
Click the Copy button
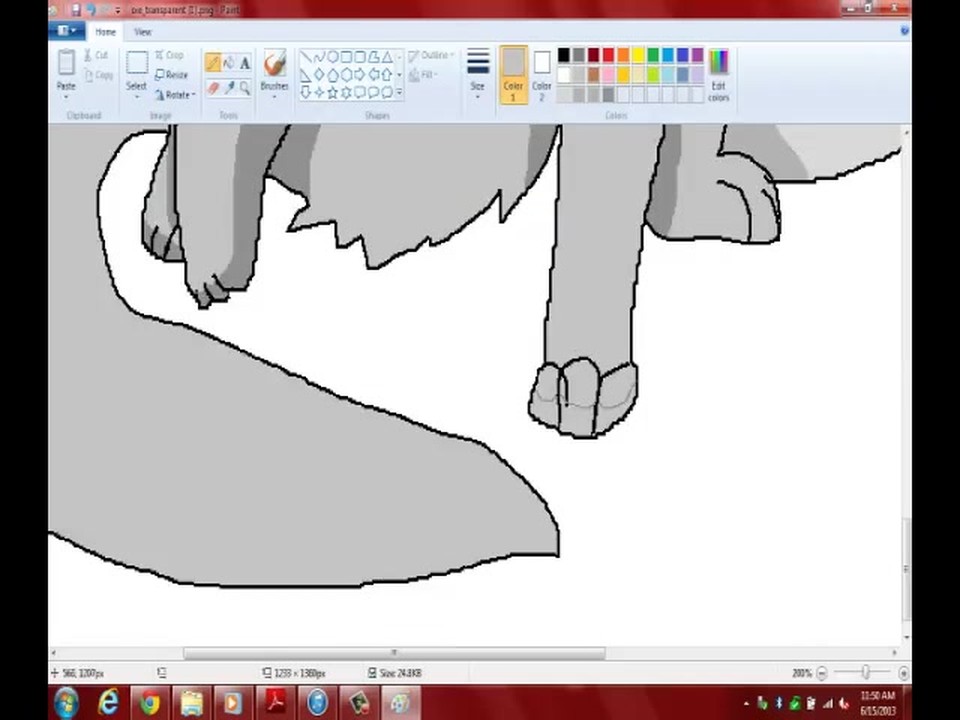click(98, 75)
